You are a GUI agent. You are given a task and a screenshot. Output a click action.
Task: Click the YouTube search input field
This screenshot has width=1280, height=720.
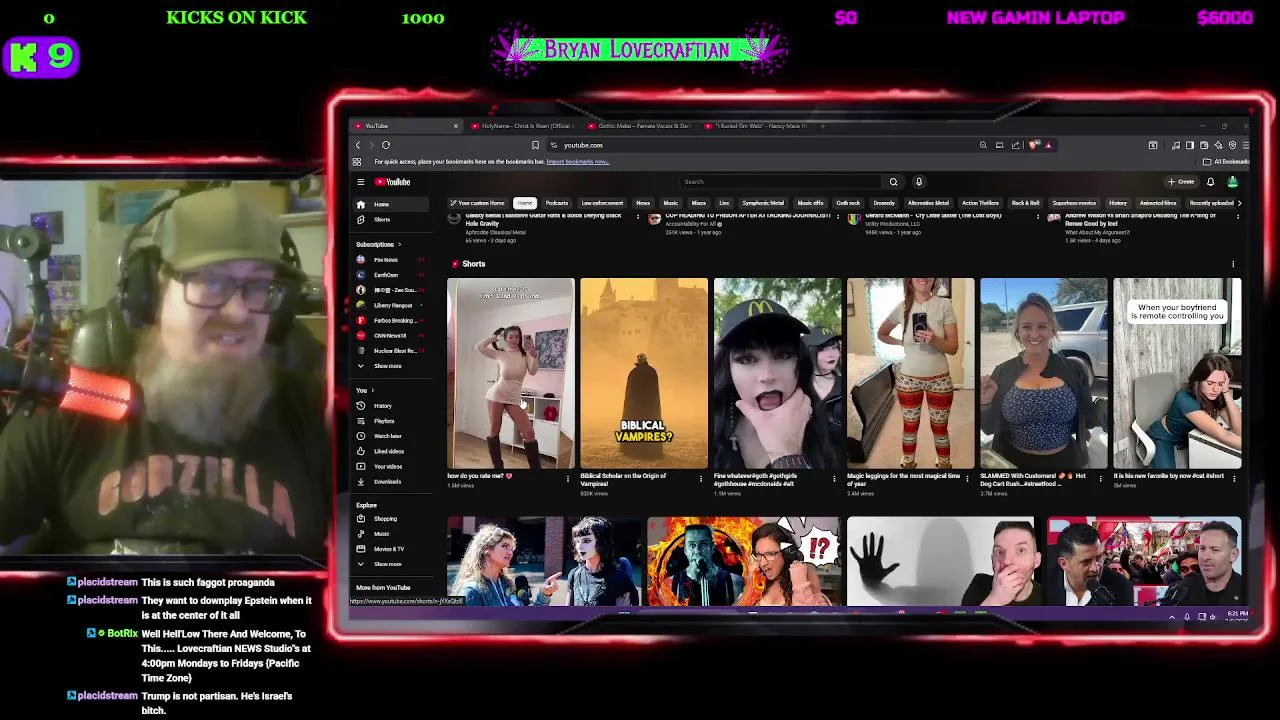[x=780, y=182]
